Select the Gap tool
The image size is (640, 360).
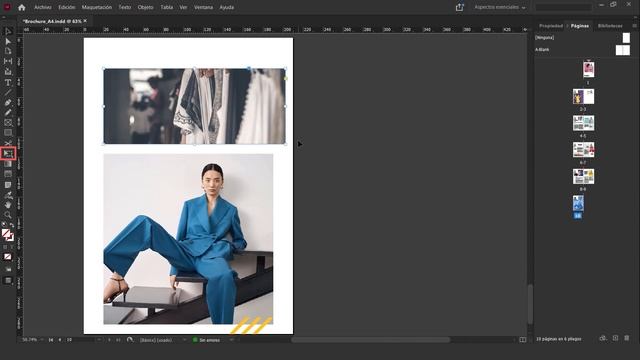click(x=8, y=61)
